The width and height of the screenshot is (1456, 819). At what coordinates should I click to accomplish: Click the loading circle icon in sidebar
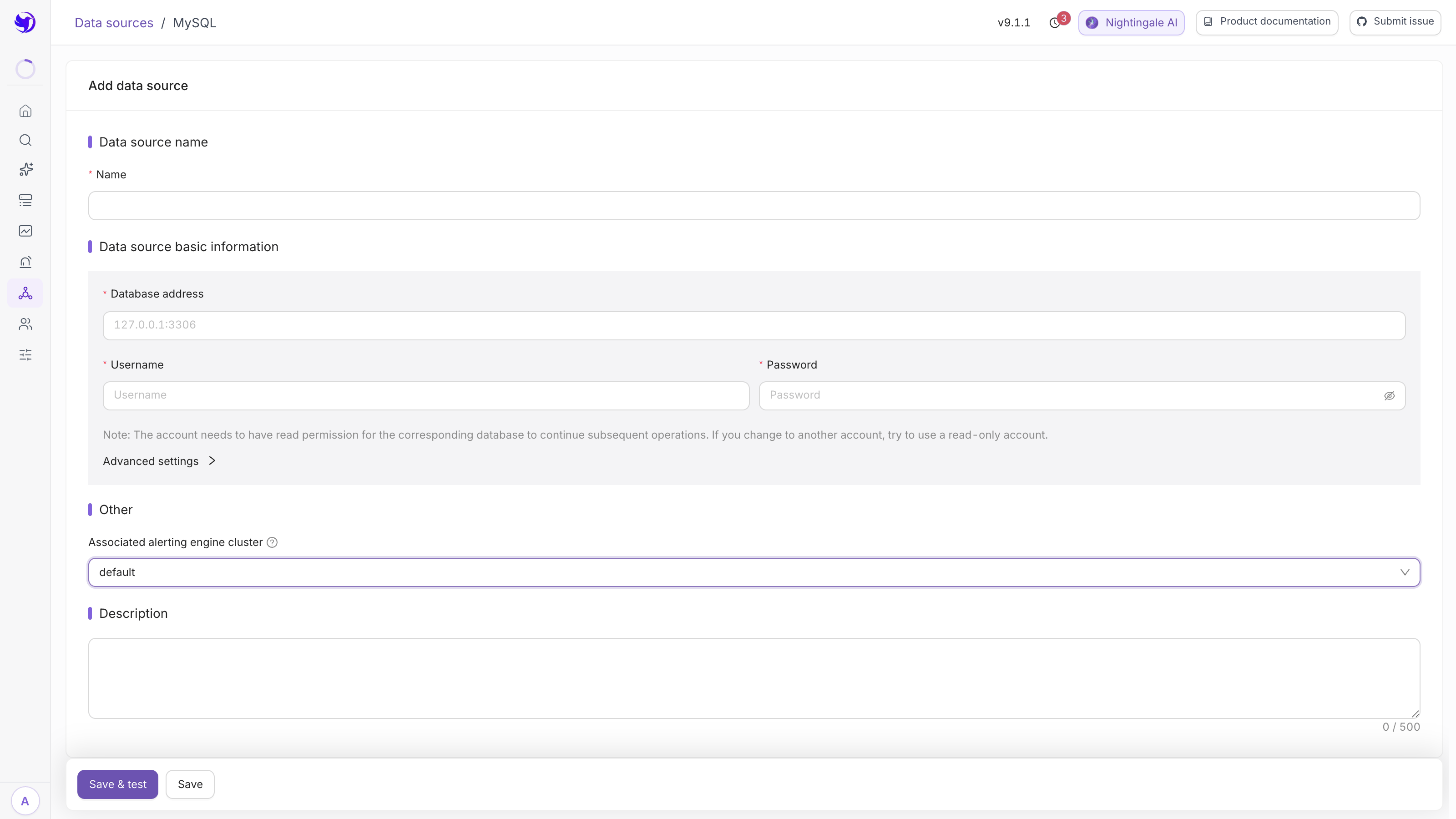25,69
